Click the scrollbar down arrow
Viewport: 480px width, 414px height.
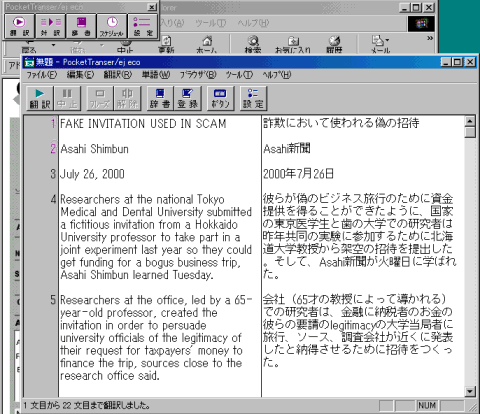coord(470,391)
